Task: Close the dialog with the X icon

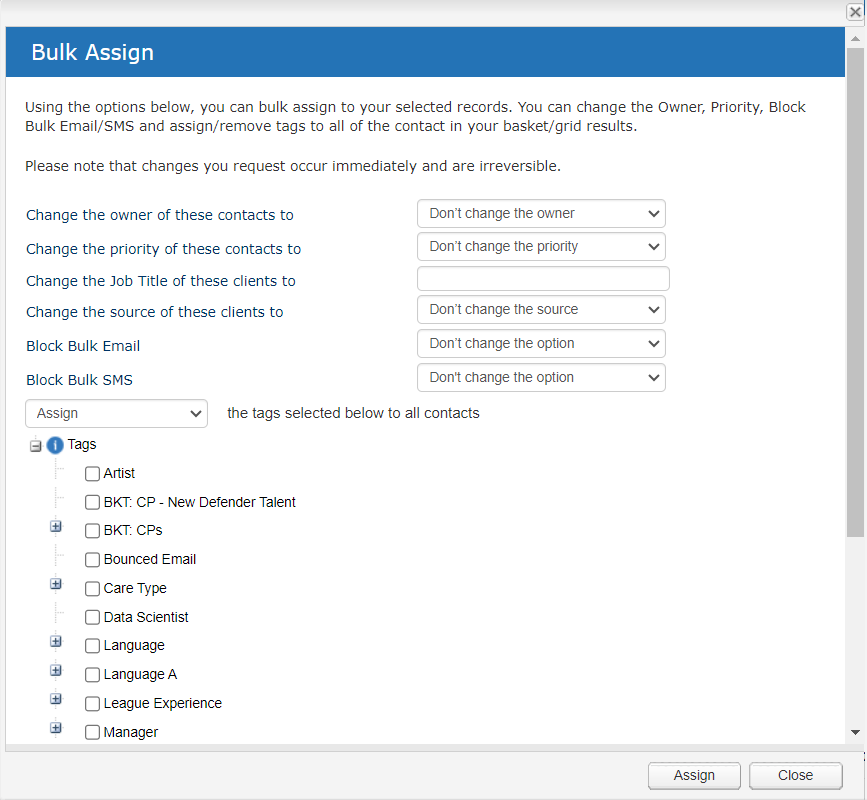Action: (x=855, y=12)
